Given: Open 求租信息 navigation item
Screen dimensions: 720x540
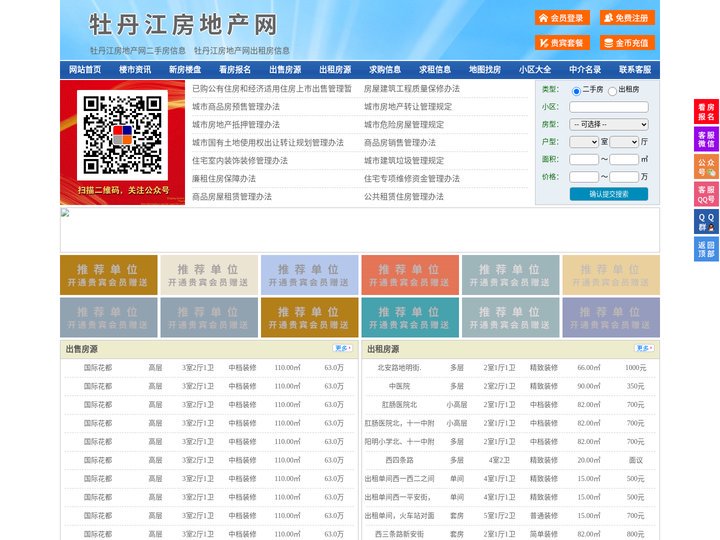Looking at the screenshot, I should coord(435,70).
